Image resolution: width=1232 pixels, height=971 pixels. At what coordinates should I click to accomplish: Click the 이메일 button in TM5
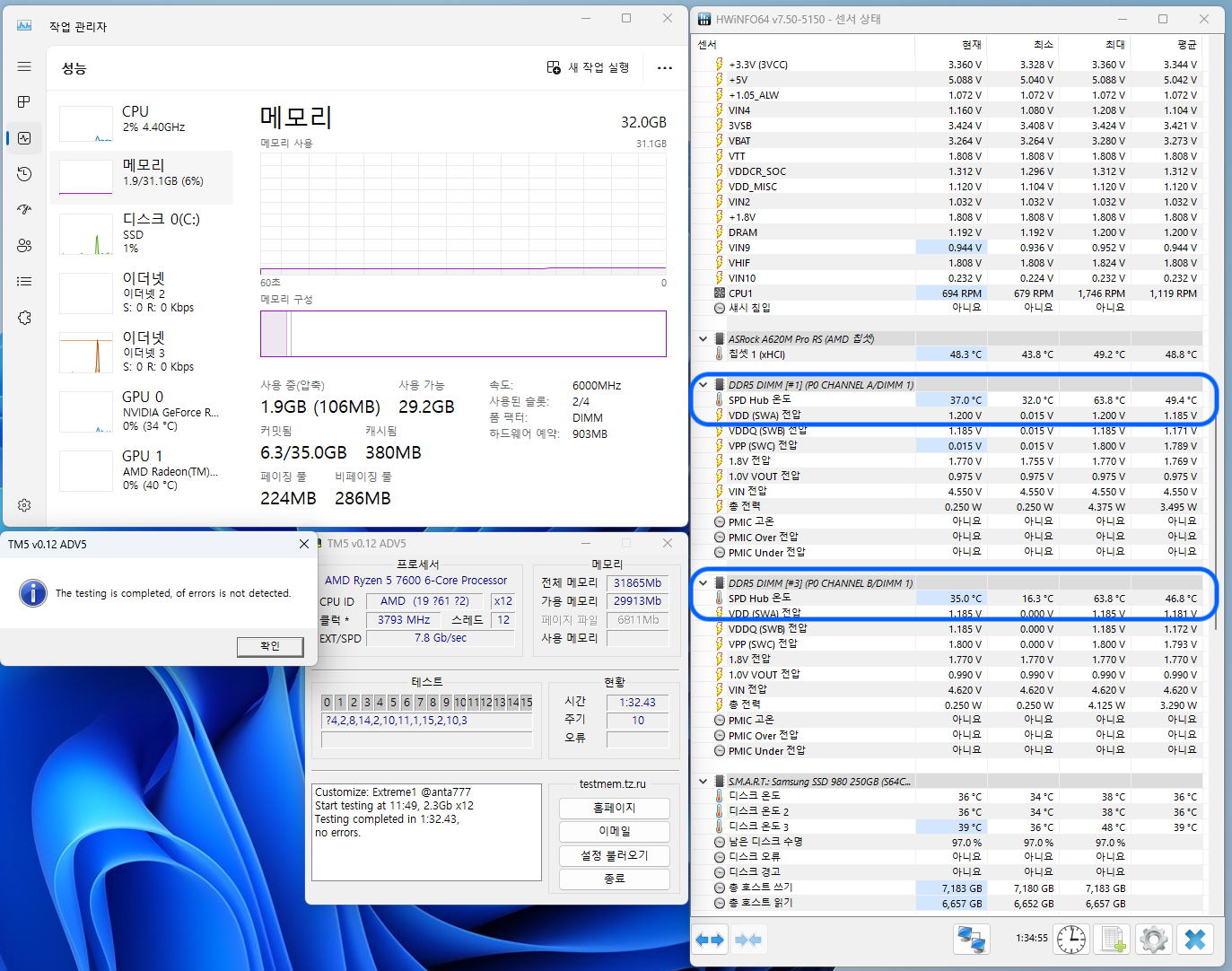click(x=614, y=831)
